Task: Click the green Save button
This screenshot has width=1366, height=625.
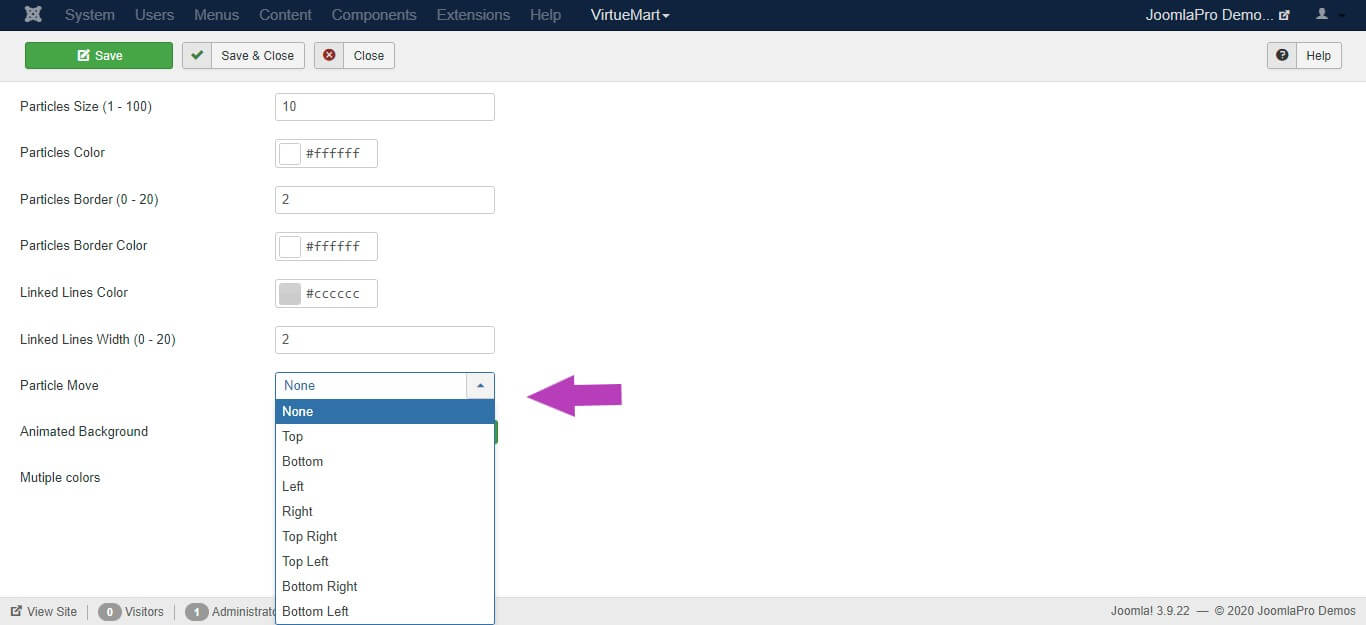Action: pos(99,55)
